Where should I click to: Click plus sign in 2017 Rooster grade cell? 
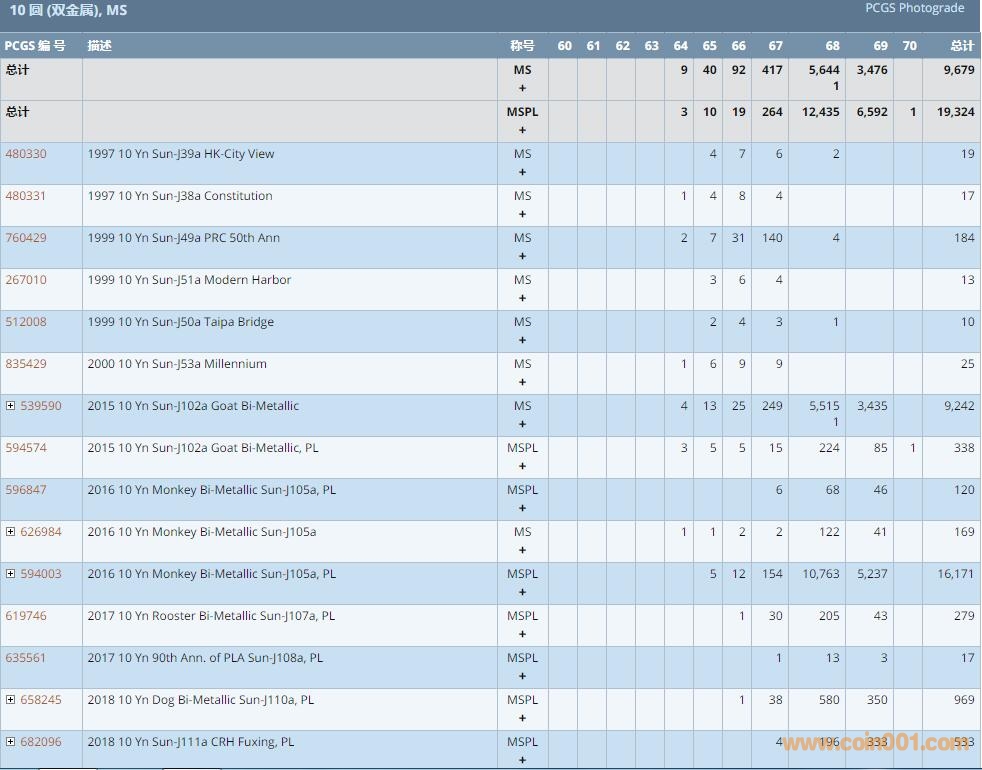tap(522, 634)
